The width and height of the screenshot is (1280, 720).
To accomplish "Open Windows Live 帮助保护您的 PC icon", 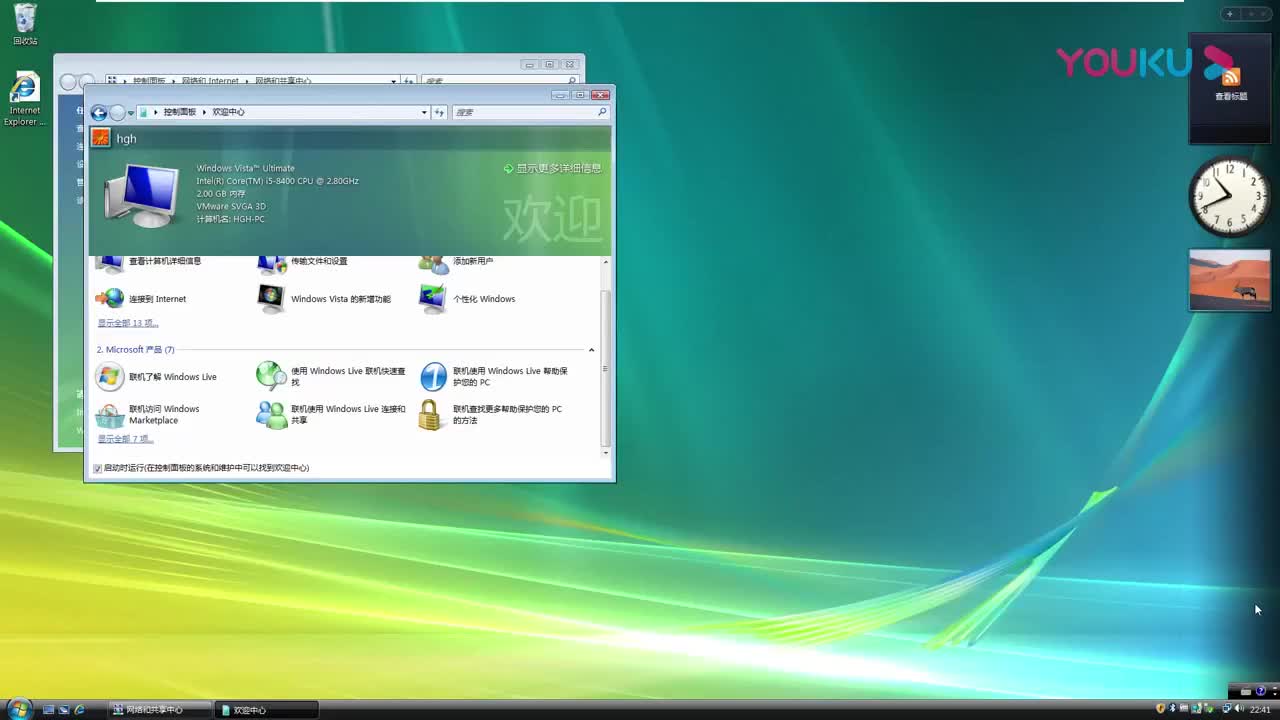I will [x=433, y=376].
